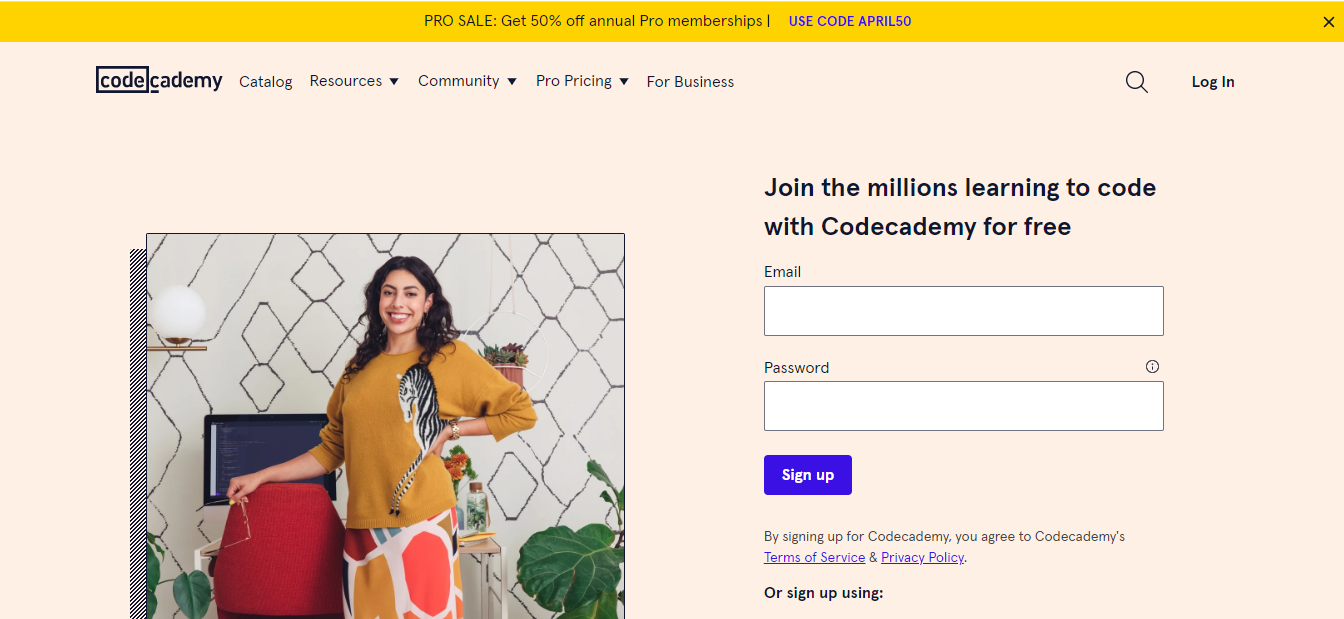Open the Privacy Policy link
This screenshot has height=619, width=1344.
[x=922, y=557]
